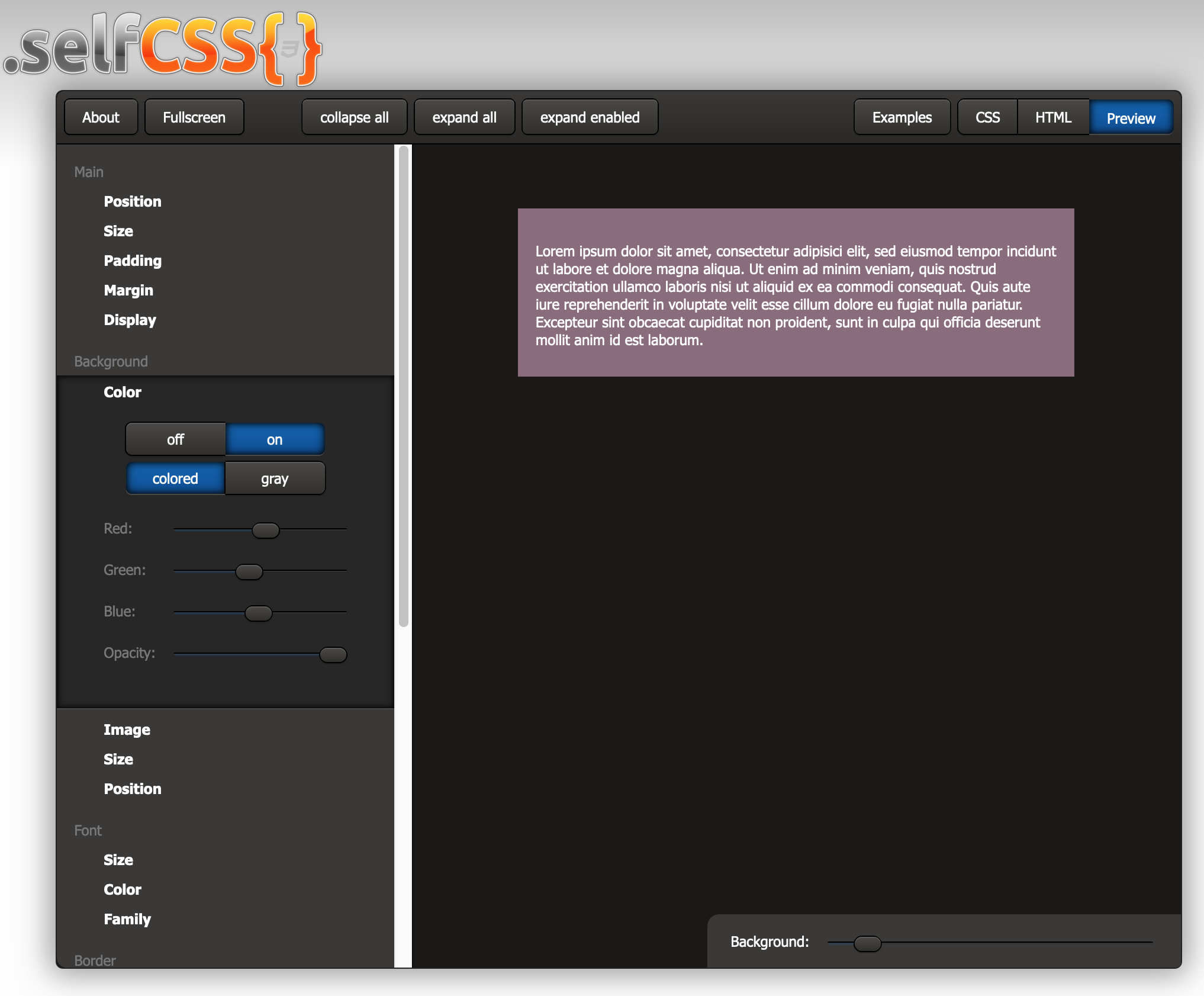
Task: Open the Examples button
Action: click(902, 117)
